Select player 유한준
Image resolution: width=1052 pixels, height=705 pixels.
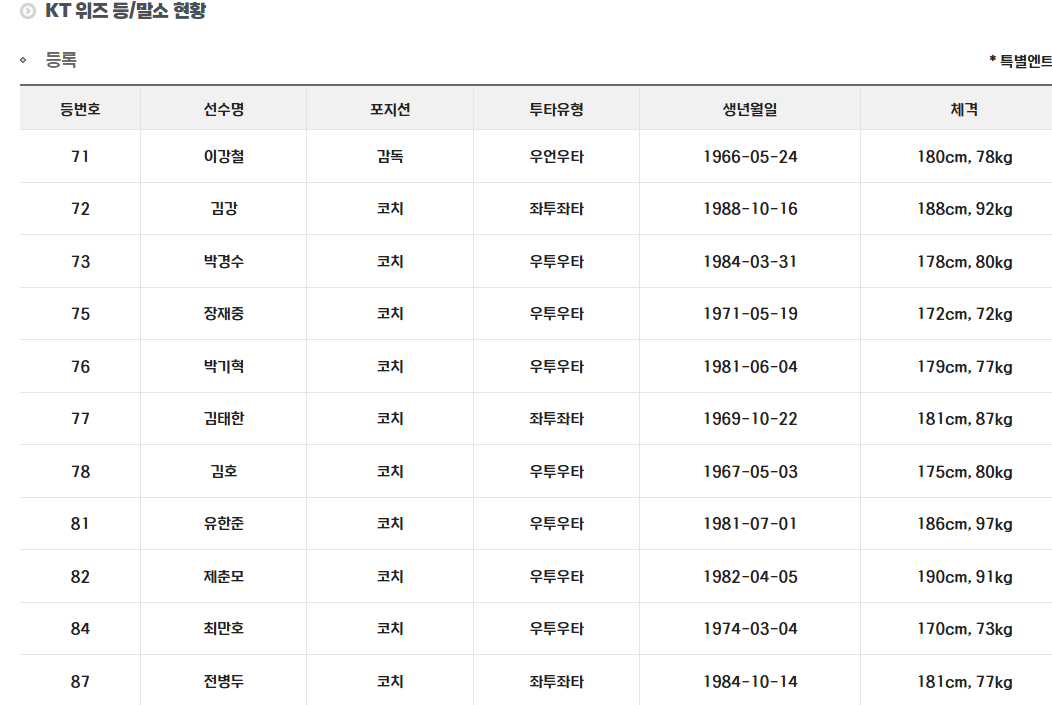click(x=223, y=524)
